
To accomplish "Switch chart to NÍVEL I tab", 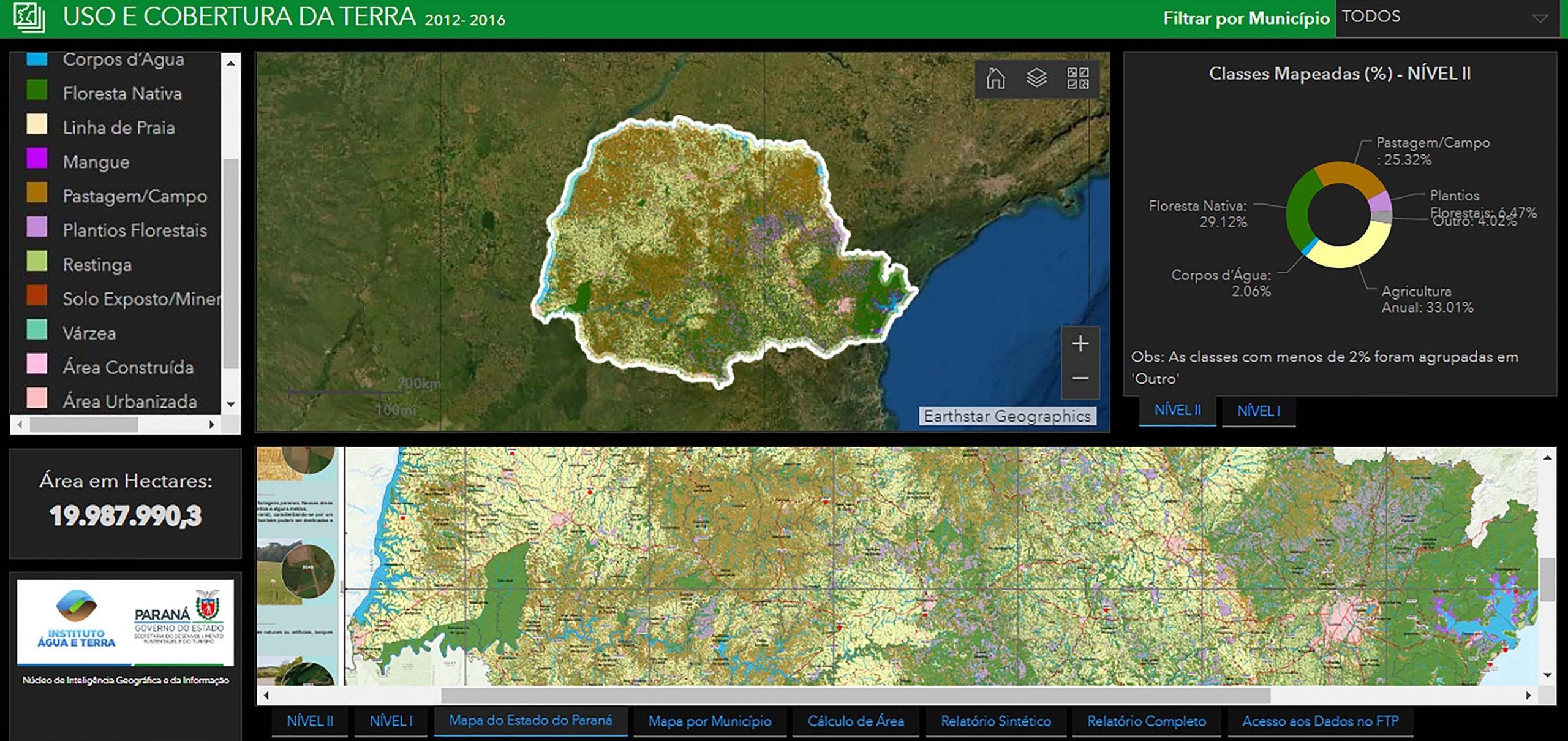I will pos(1259,411).
